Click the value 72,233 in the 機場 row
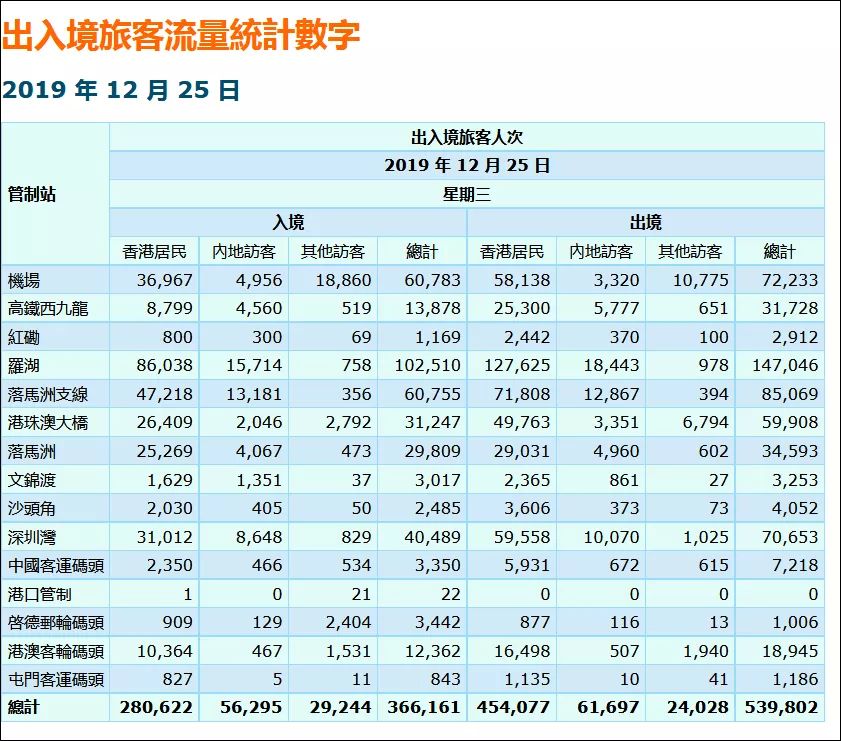This screenshot has height=741, width=841. click(790, 280)
